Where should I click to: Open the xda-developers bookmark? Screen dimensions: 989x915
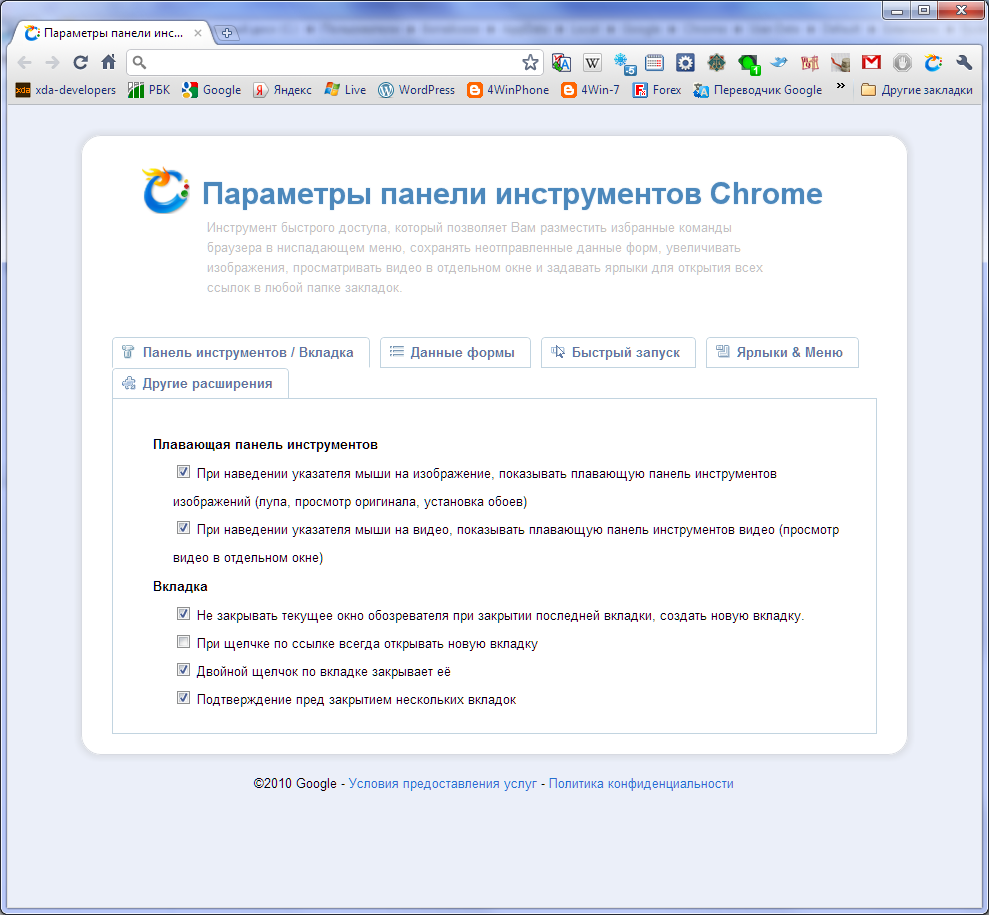click(66, 90)
